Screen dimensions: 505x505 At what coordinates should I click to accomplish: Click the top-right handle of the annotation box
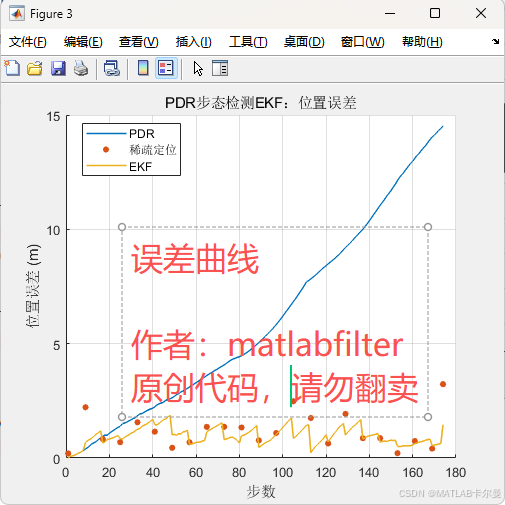(428, 227)
